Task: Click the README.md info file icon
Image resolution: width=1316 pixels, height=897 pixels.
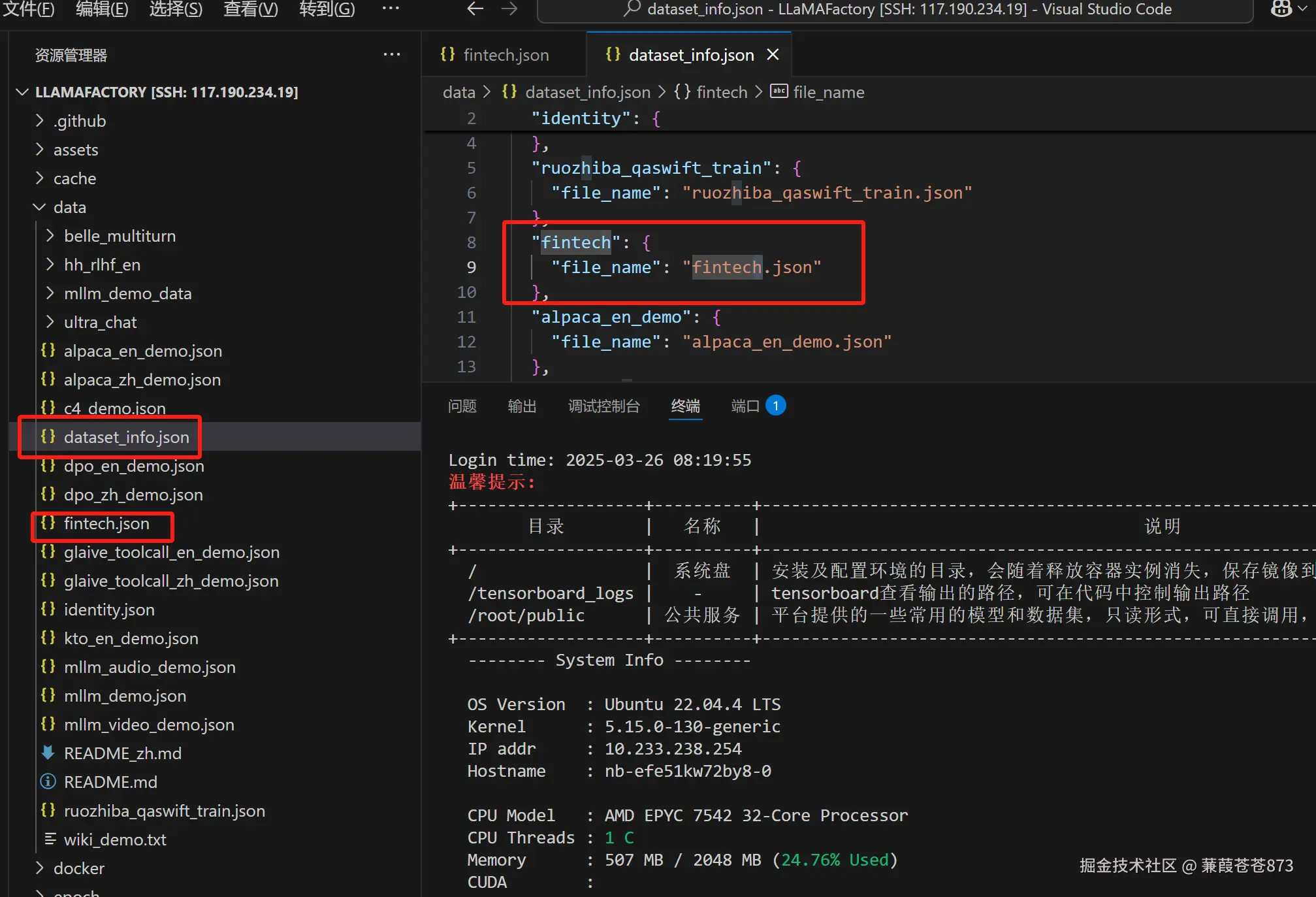Action: (48, 782)
